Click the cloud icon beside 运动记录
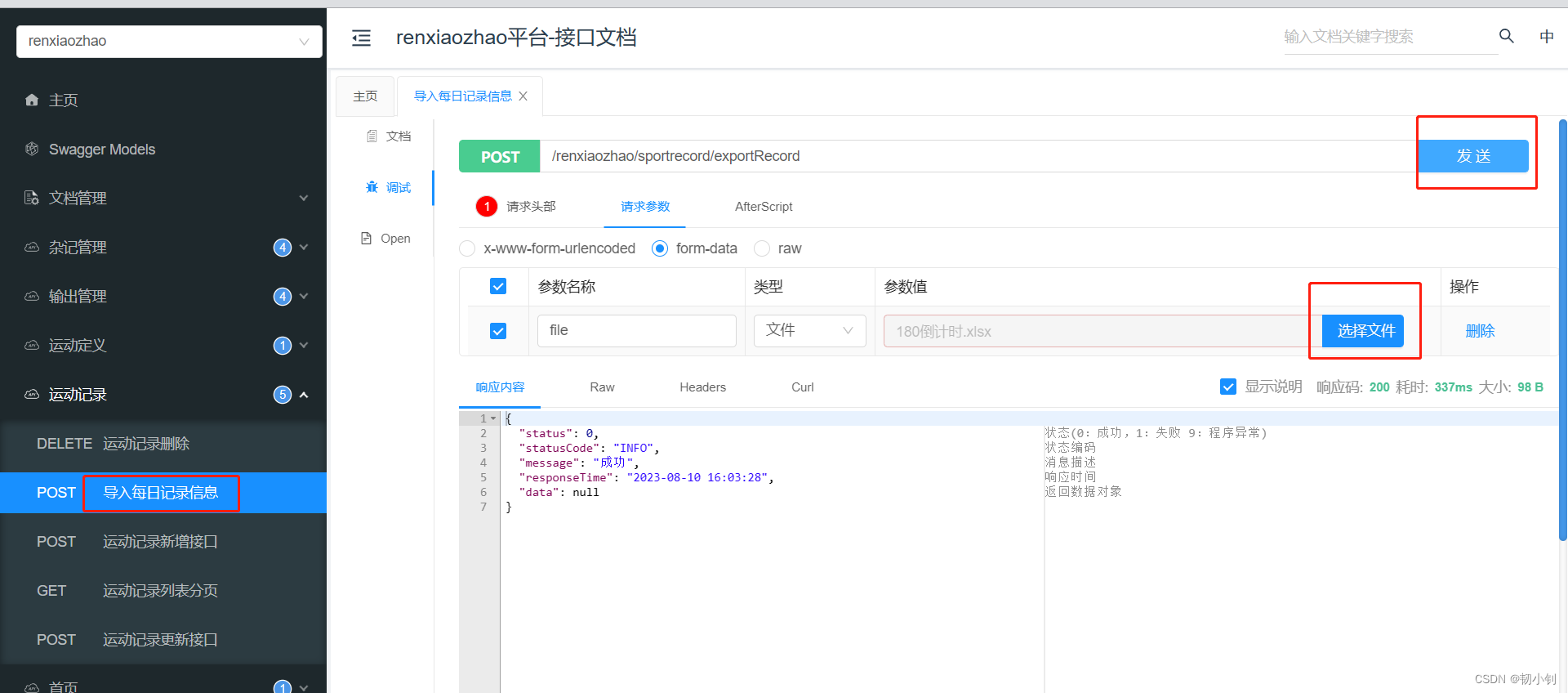The height and width of the screenshot is (693, 1568). pos(32,394)
